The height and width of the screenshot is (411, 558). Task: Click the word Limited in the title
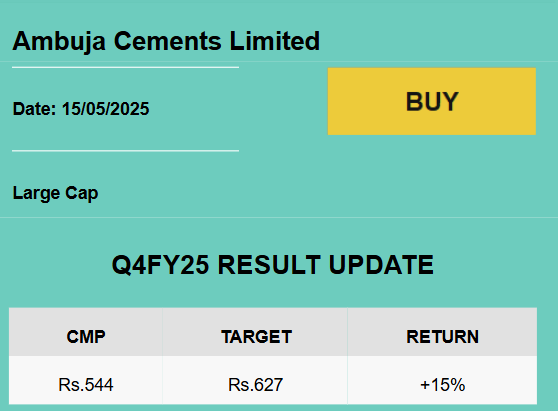coord(274,41)
